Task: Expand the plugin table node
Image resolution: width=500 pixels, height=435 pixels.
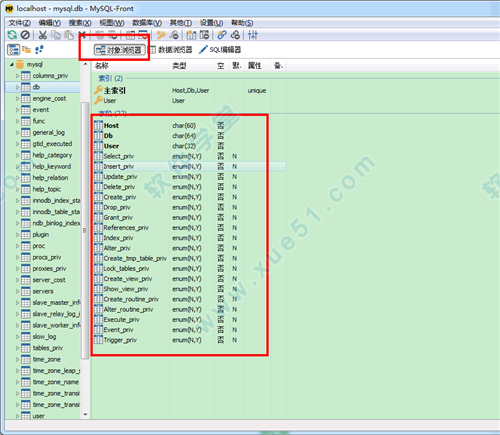Action: (17, 235)
